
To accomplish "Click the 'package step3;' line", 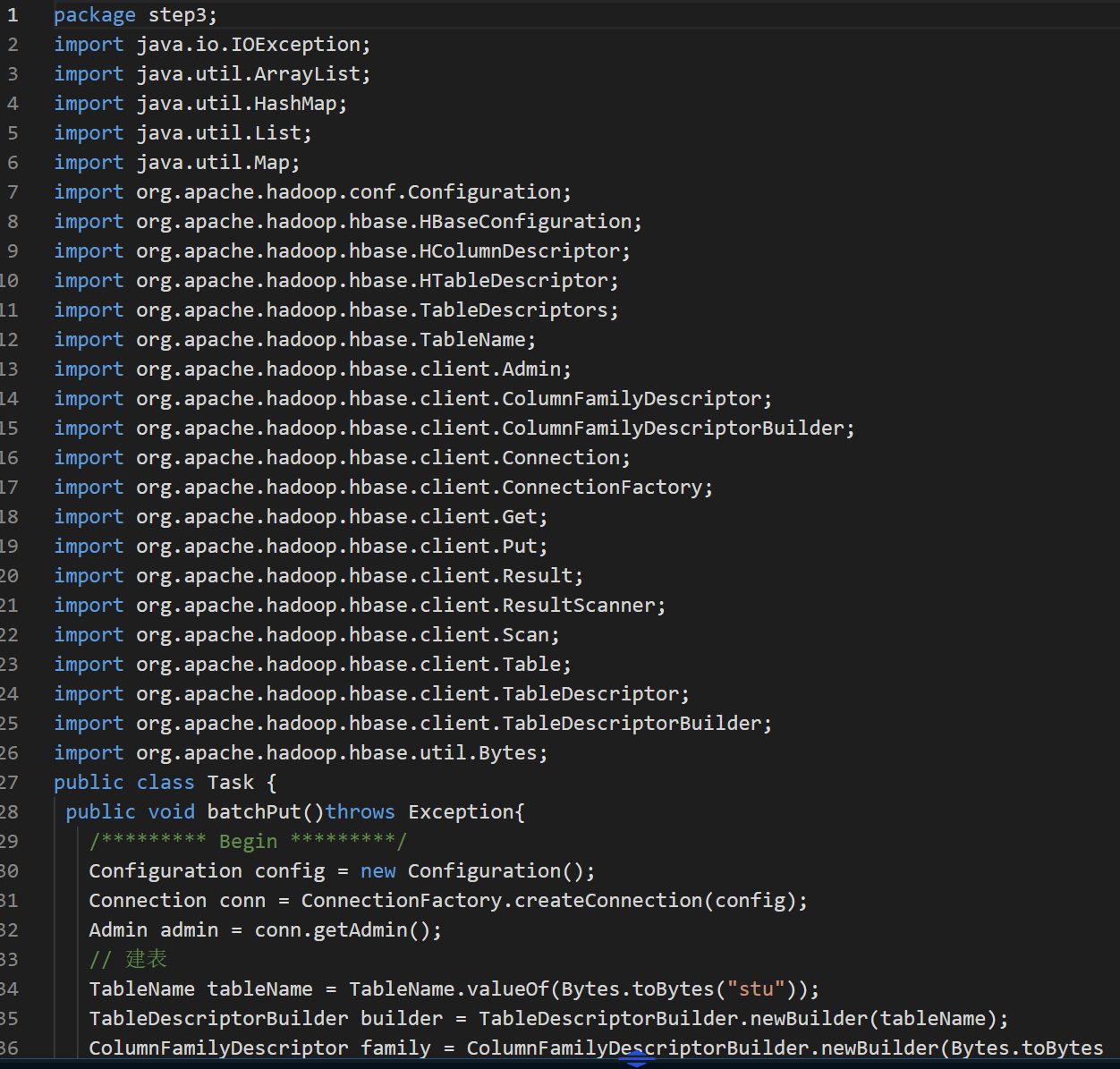I will [x=135, y=15].
